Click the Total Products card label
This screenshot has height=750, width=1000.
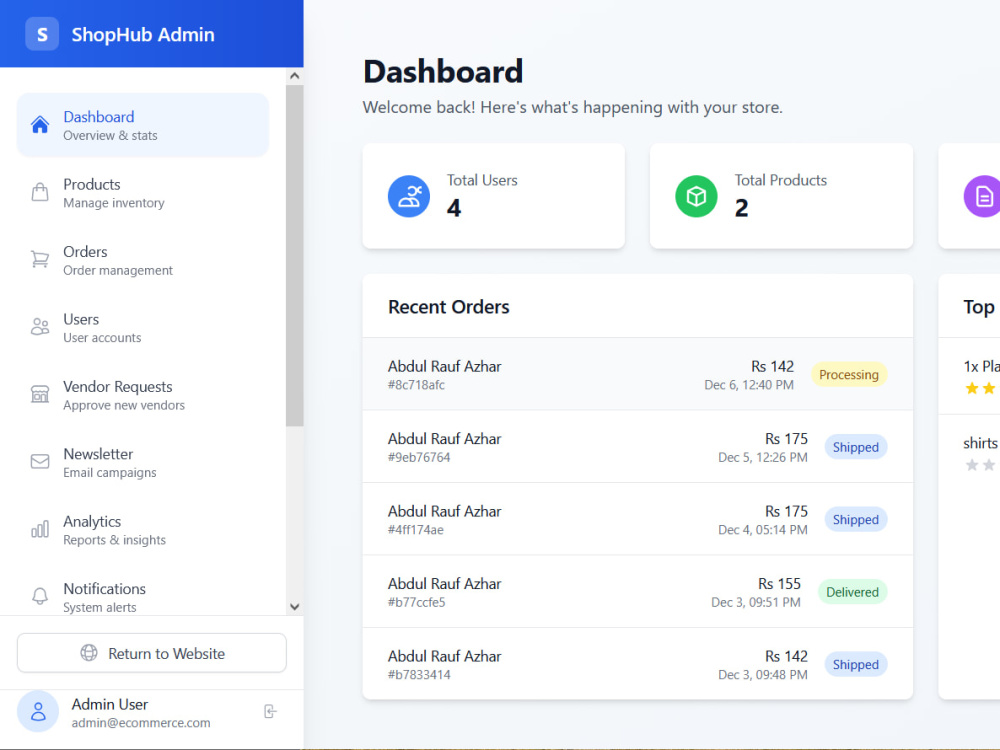(x=781, y=180)
